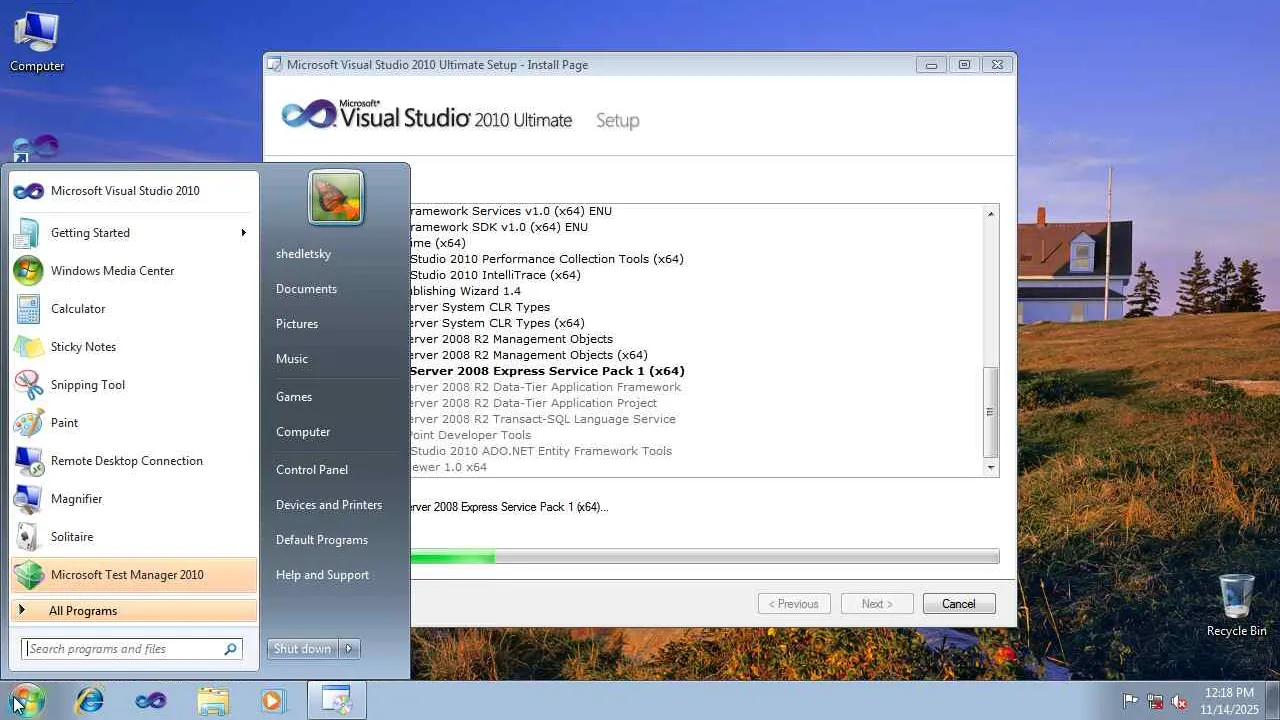The height and width of the screenshot is (720, 1280).
Task: Launch Calculator from the Start menu
Action: (x=134, y=309)
